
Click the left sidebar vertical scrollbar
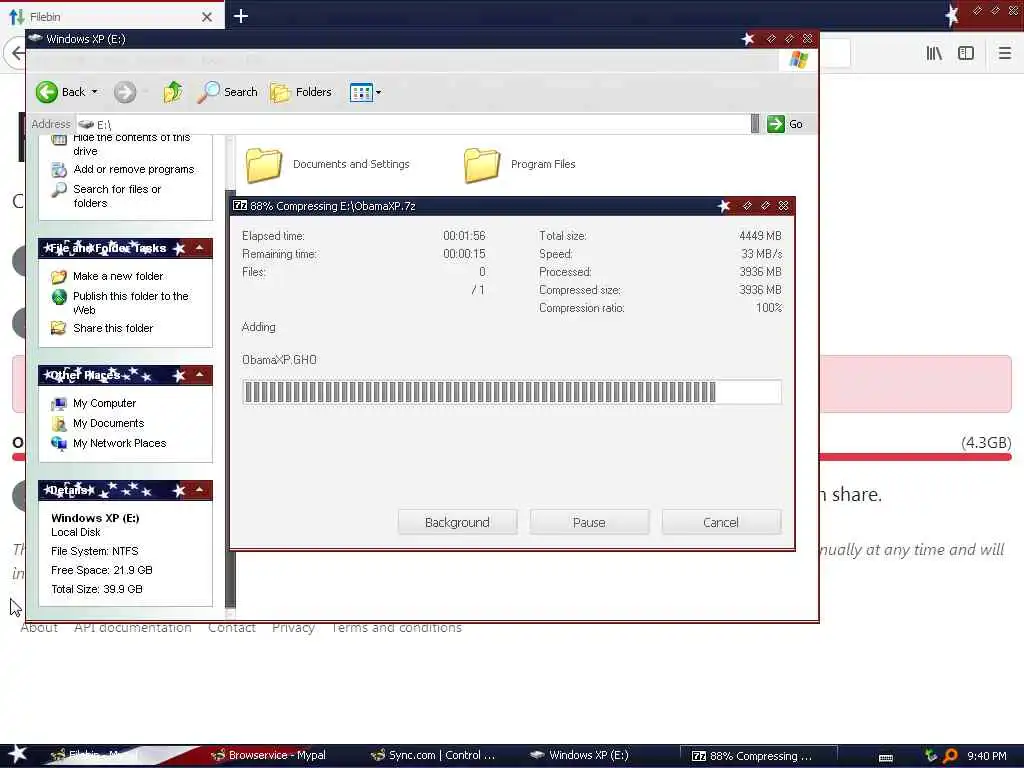point(230,376)
